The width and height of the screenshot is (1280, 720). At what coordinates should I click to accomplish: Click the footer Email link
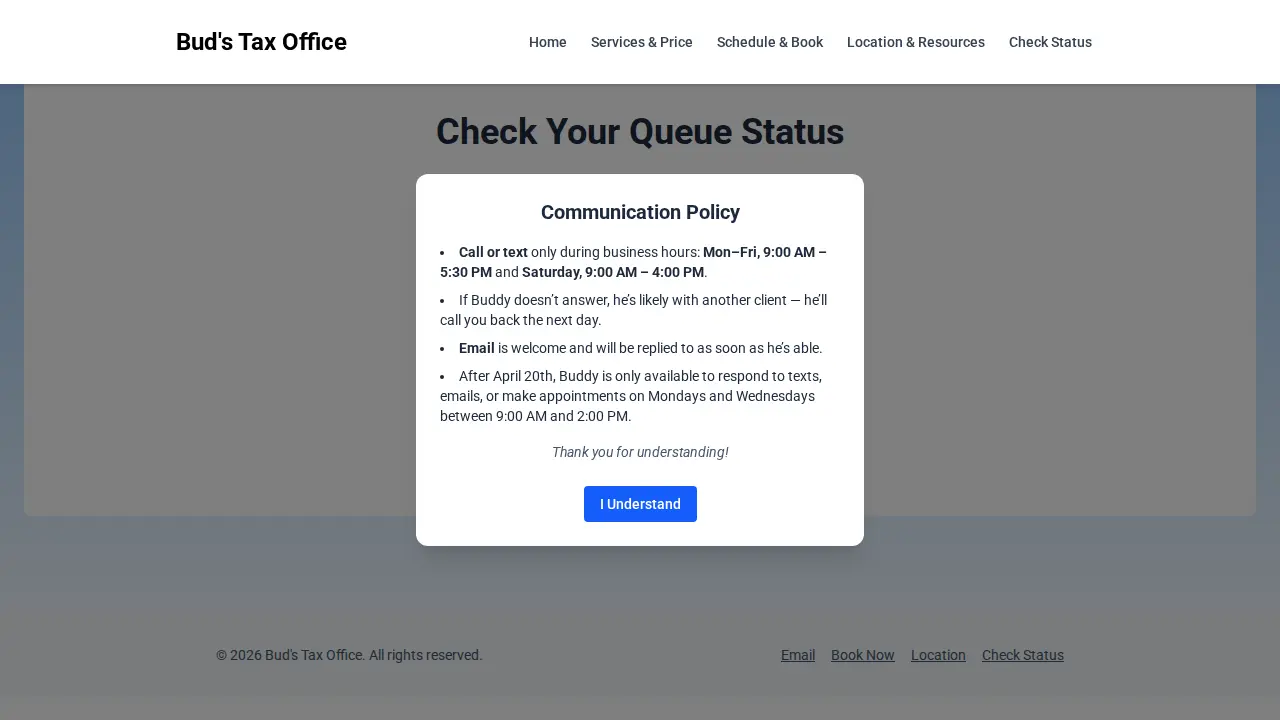click(x=798, y=655)
